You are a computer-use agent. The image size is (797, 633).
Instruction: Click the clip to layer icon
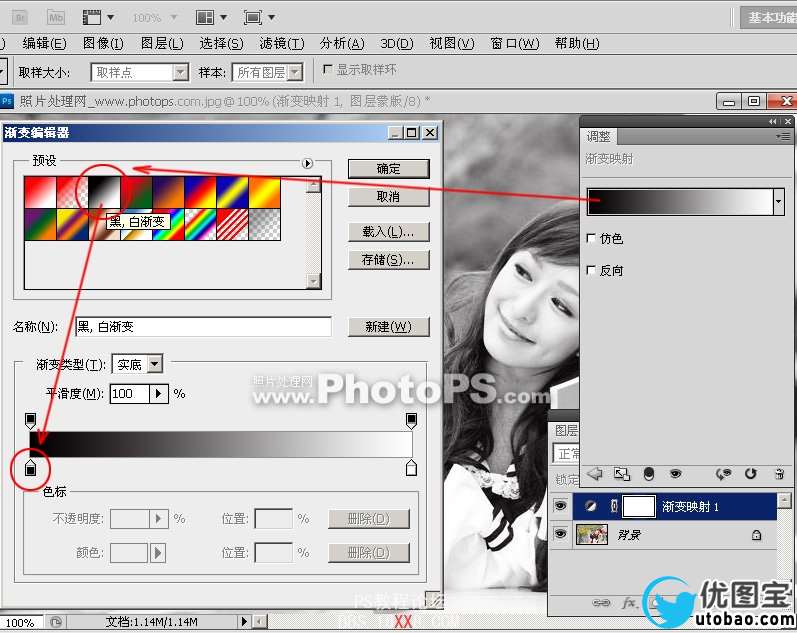click(648, 474)
